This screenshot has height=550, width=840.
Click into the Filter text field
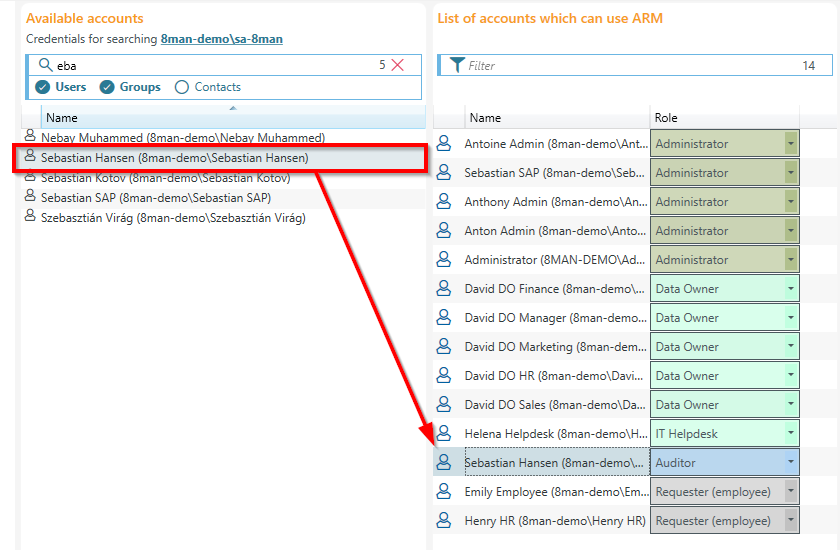pyautogui.click(x=620, y=66)
